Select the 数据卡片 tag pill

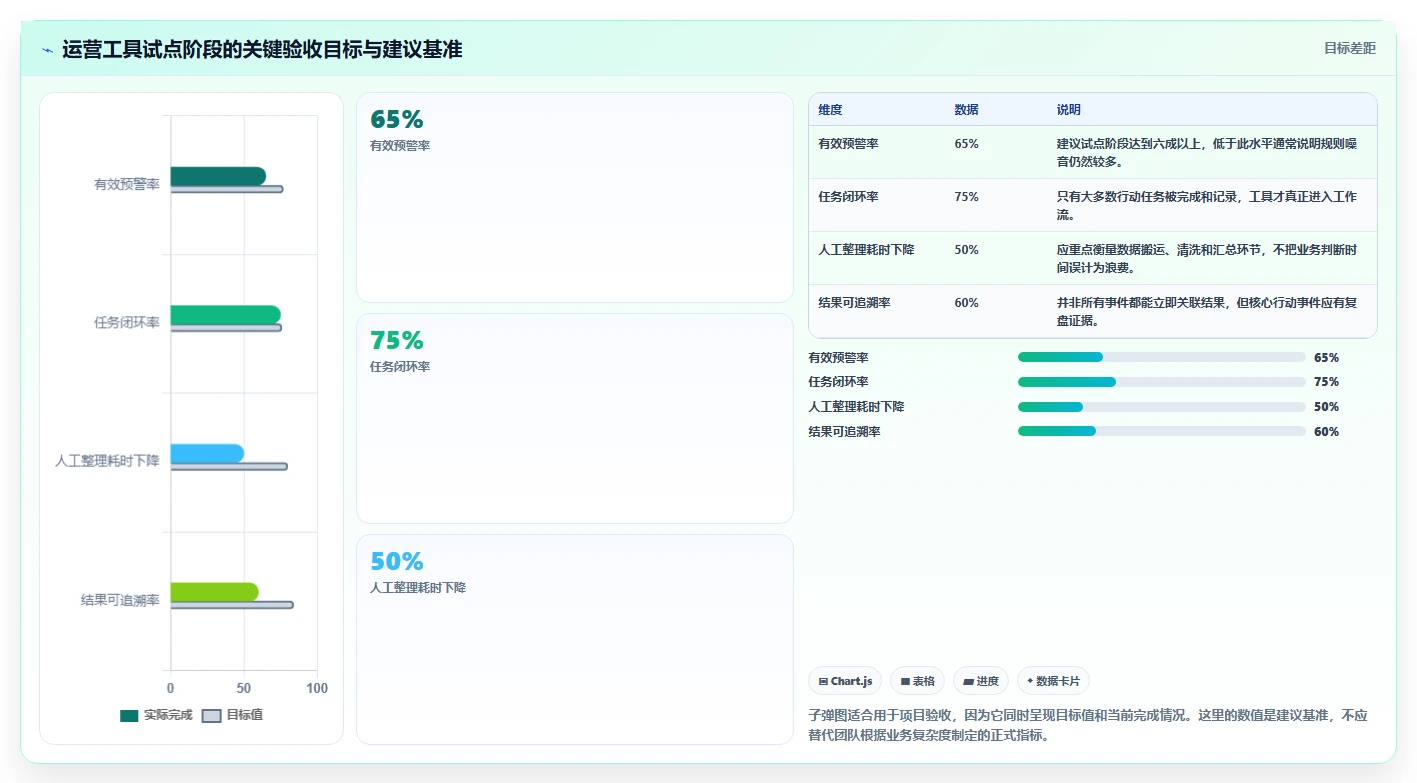point(1053,681)
